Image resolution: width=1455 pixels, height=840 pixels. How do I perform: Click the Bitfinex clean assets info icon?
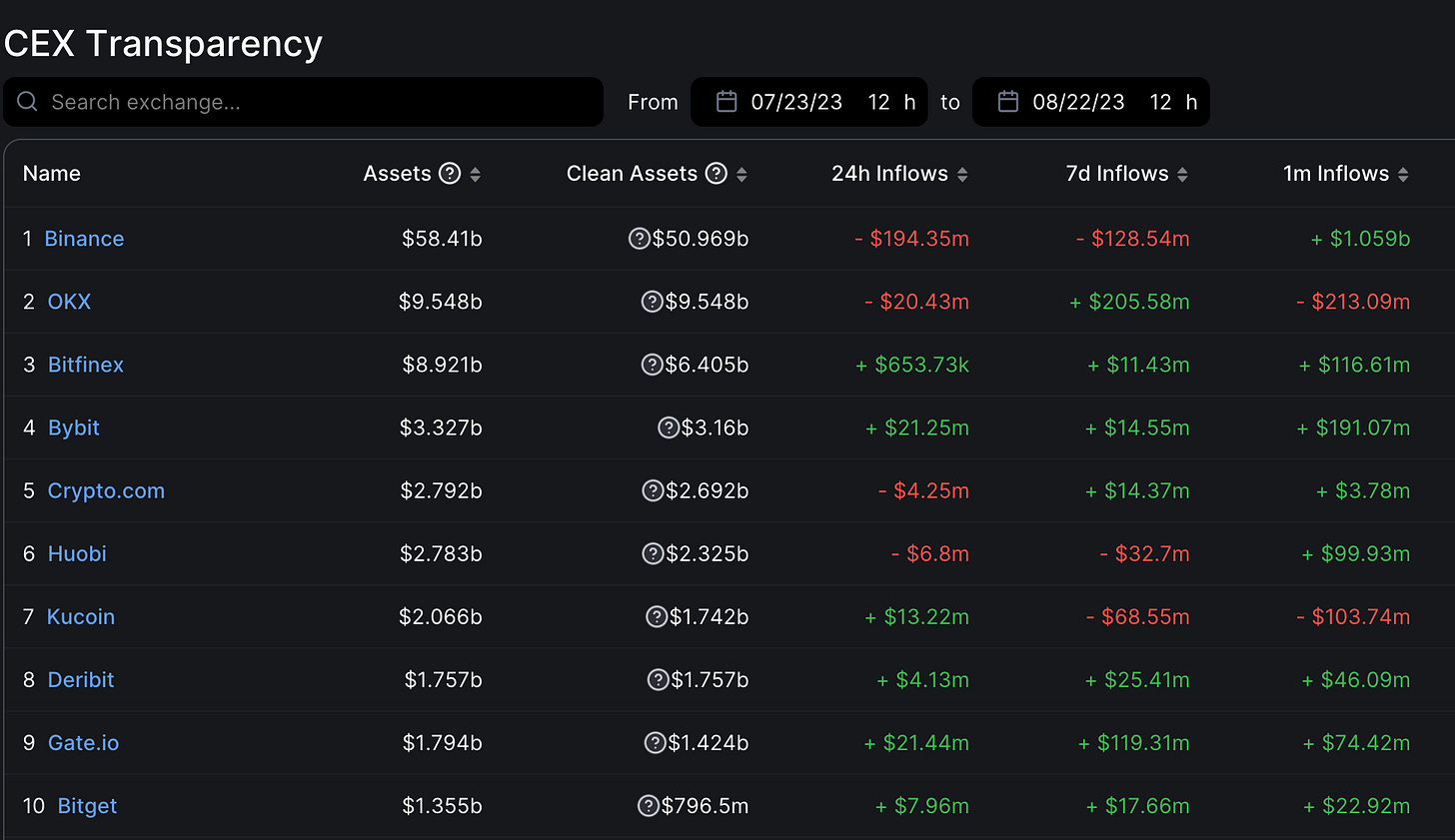tap(652, 365)
